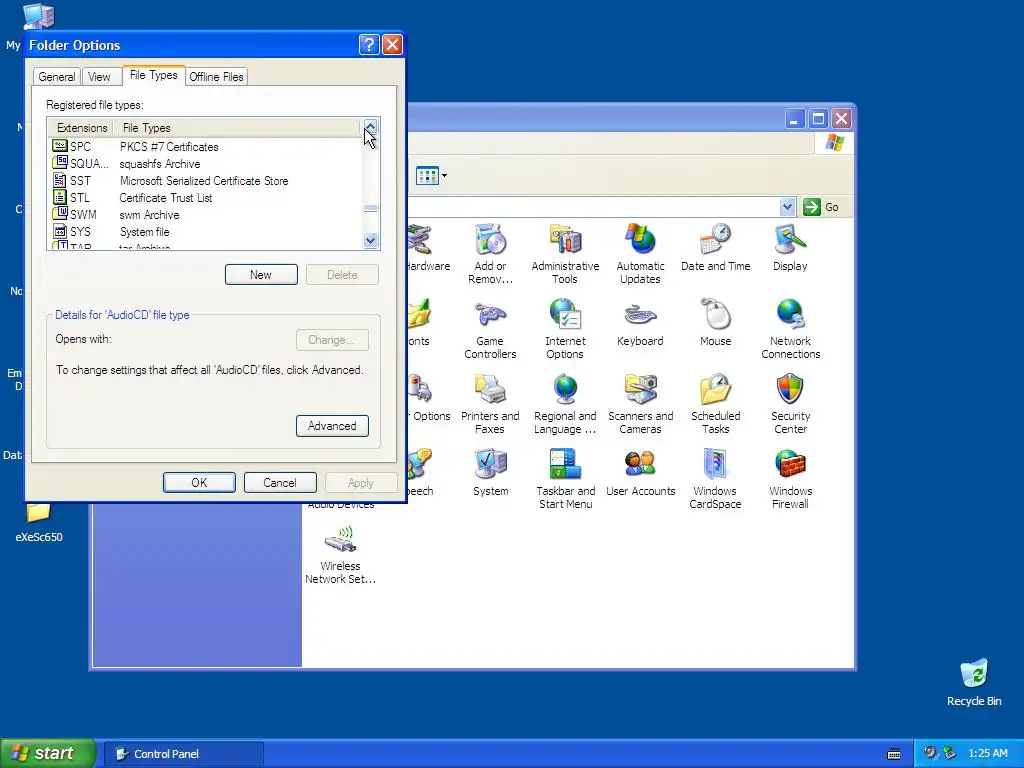Open the Administrative Tools icon
1024x768 pixels.
pos(565,253)
